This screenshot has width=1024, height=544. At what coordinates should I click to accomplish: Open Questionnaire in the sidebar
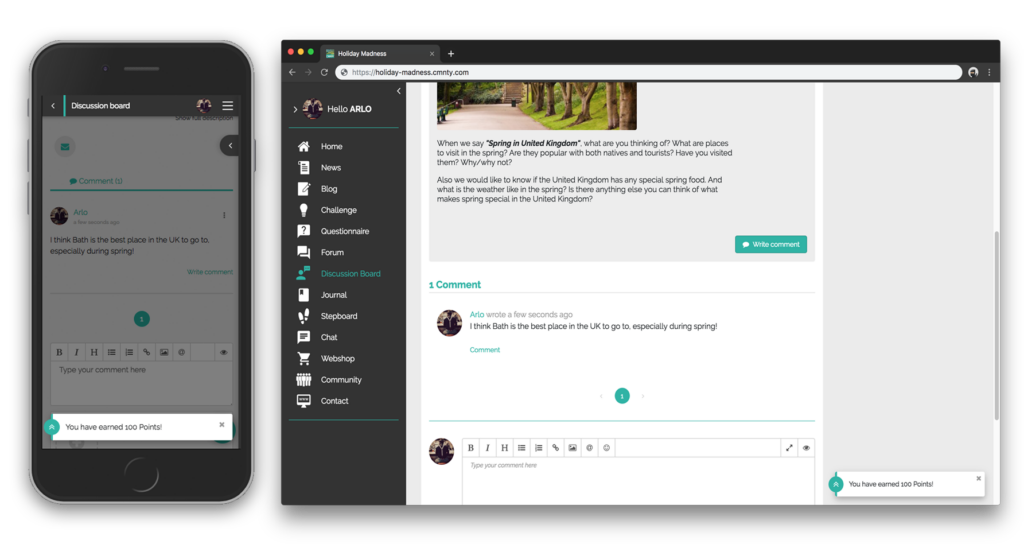click(x=344, y=231)
